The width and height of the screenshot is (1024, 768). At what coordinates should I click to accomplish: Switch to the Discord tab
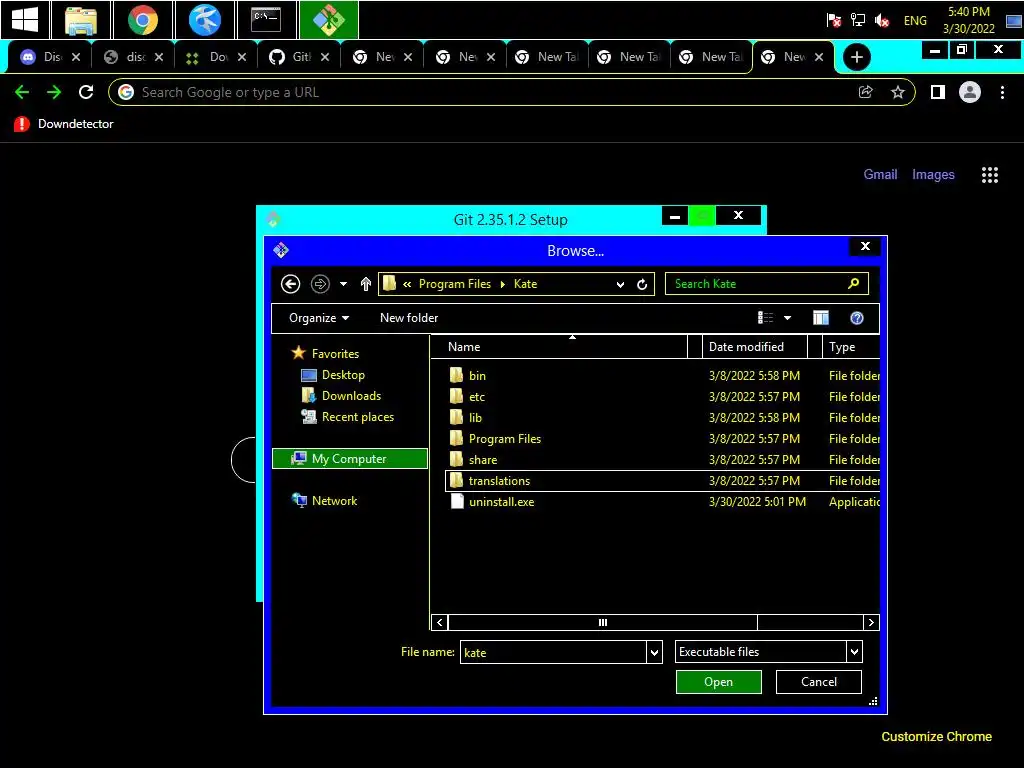point(49,57)
